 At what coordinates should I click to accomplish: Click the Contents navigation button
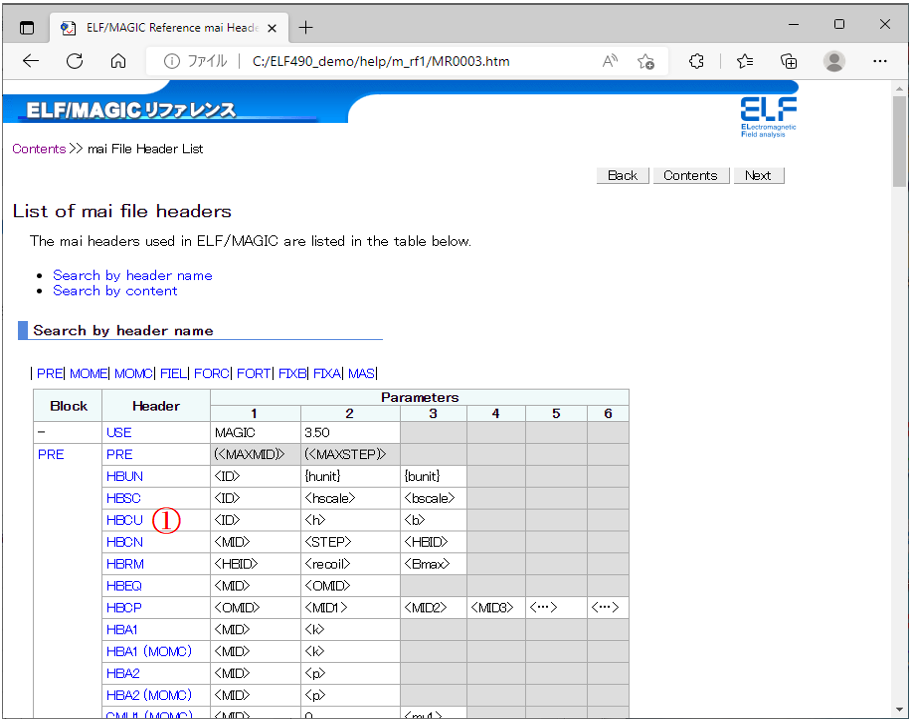(x=690, y=175)
